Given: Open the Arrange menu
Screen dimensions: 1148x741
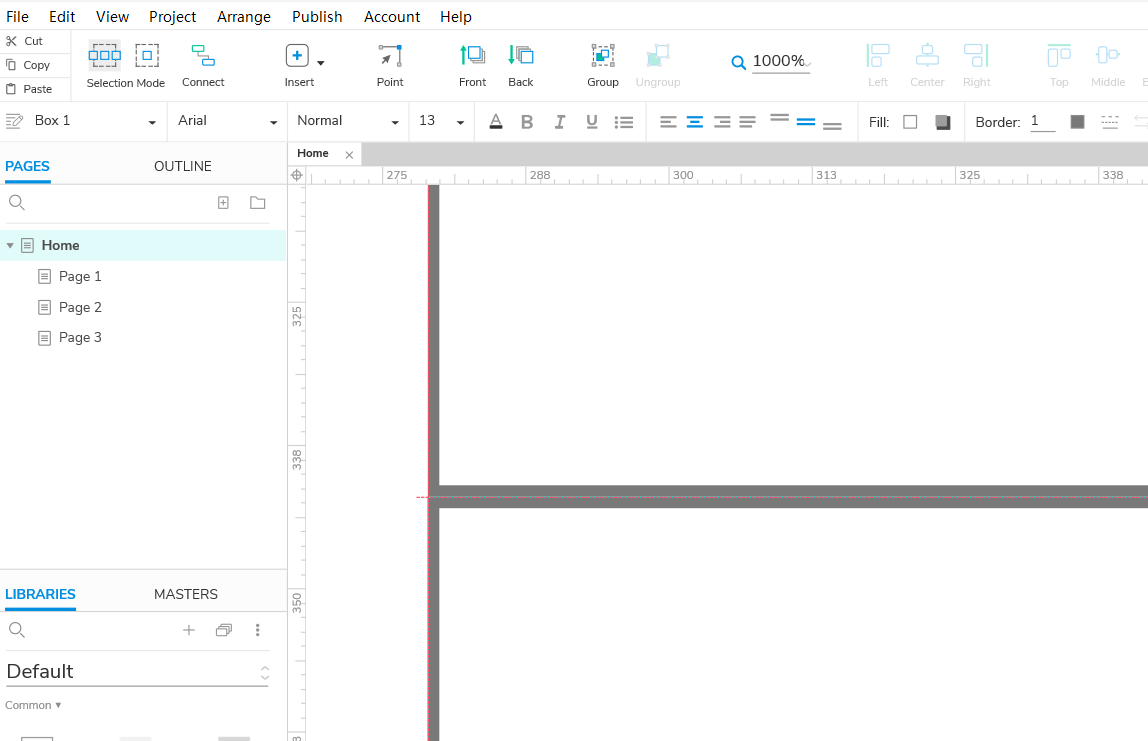Looking at the screenshot, I should tap(243, 17).
